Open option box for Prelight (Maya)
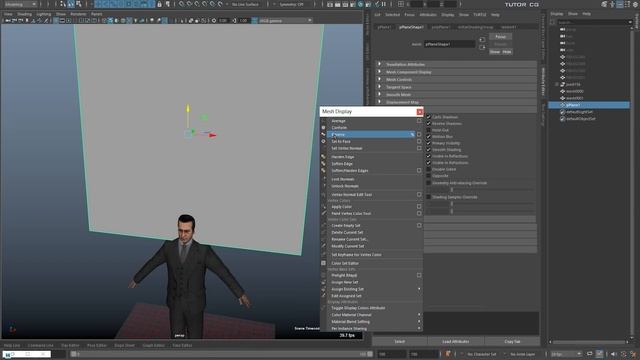 [419, 275]
